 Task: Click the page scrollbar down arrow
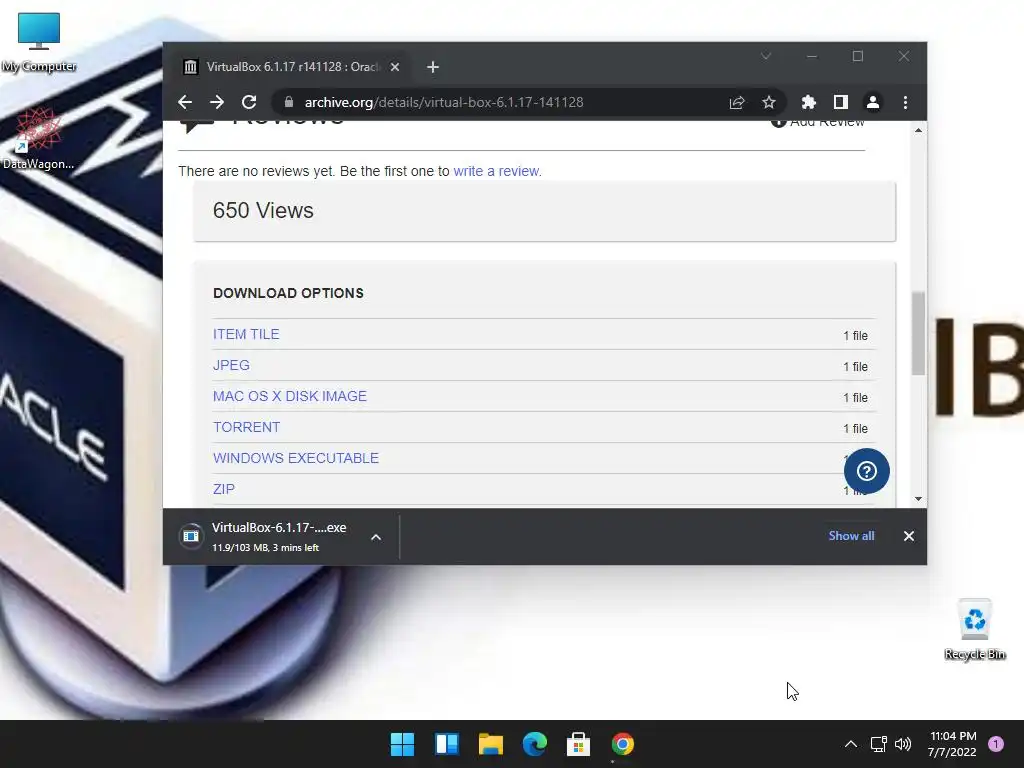(x=918, y=499)
